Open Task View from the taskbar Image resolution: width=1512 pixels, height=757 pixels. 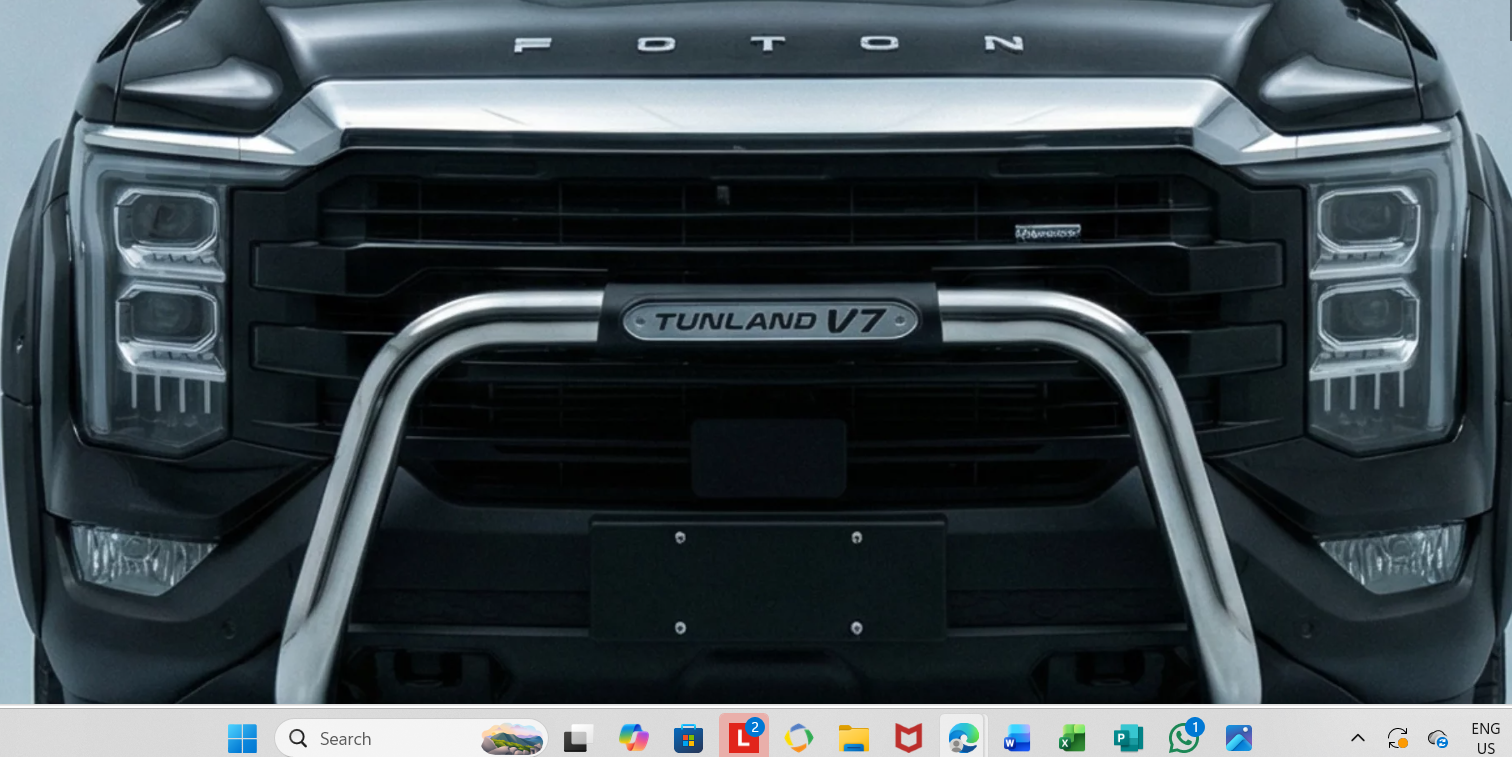(578, 739)
